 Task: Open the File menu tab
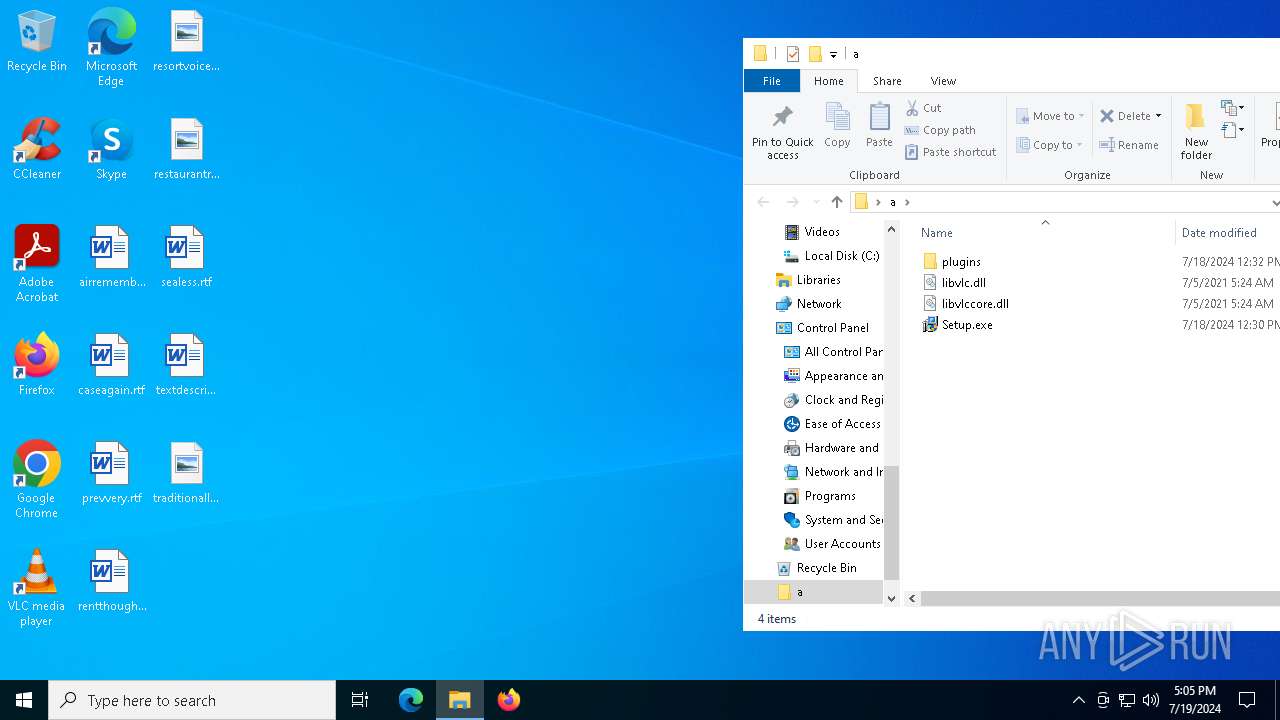click(x=771, y=81)
